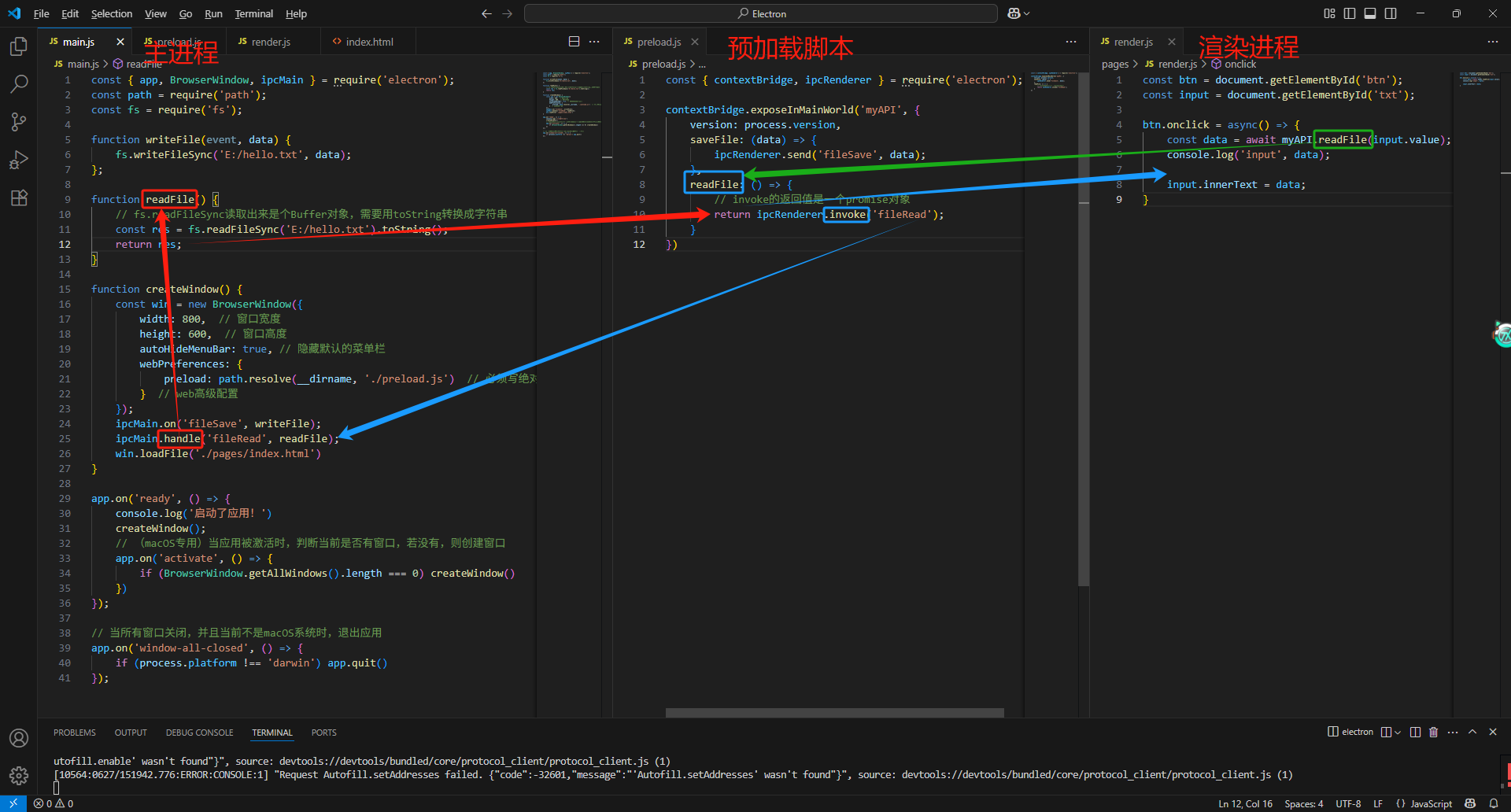
Task: Open Source Control view
Action: (19, 122)
